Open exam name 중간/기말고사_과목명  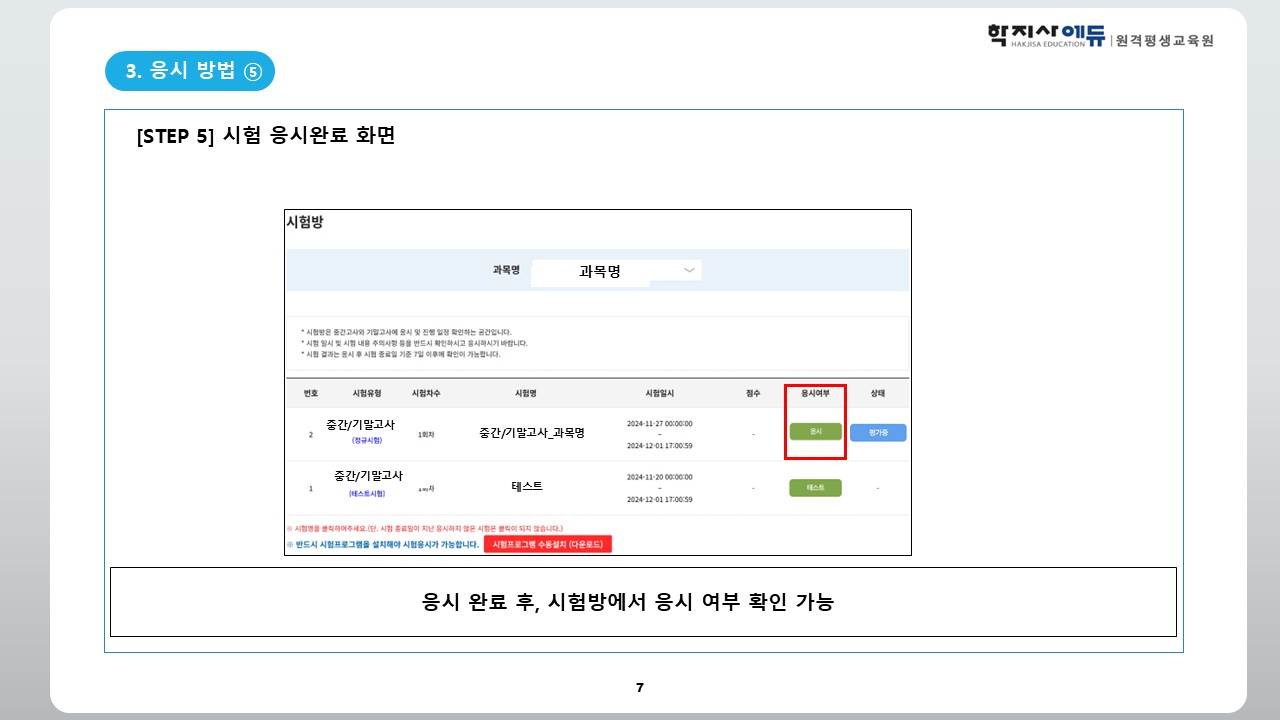click(x=531, y=433)
